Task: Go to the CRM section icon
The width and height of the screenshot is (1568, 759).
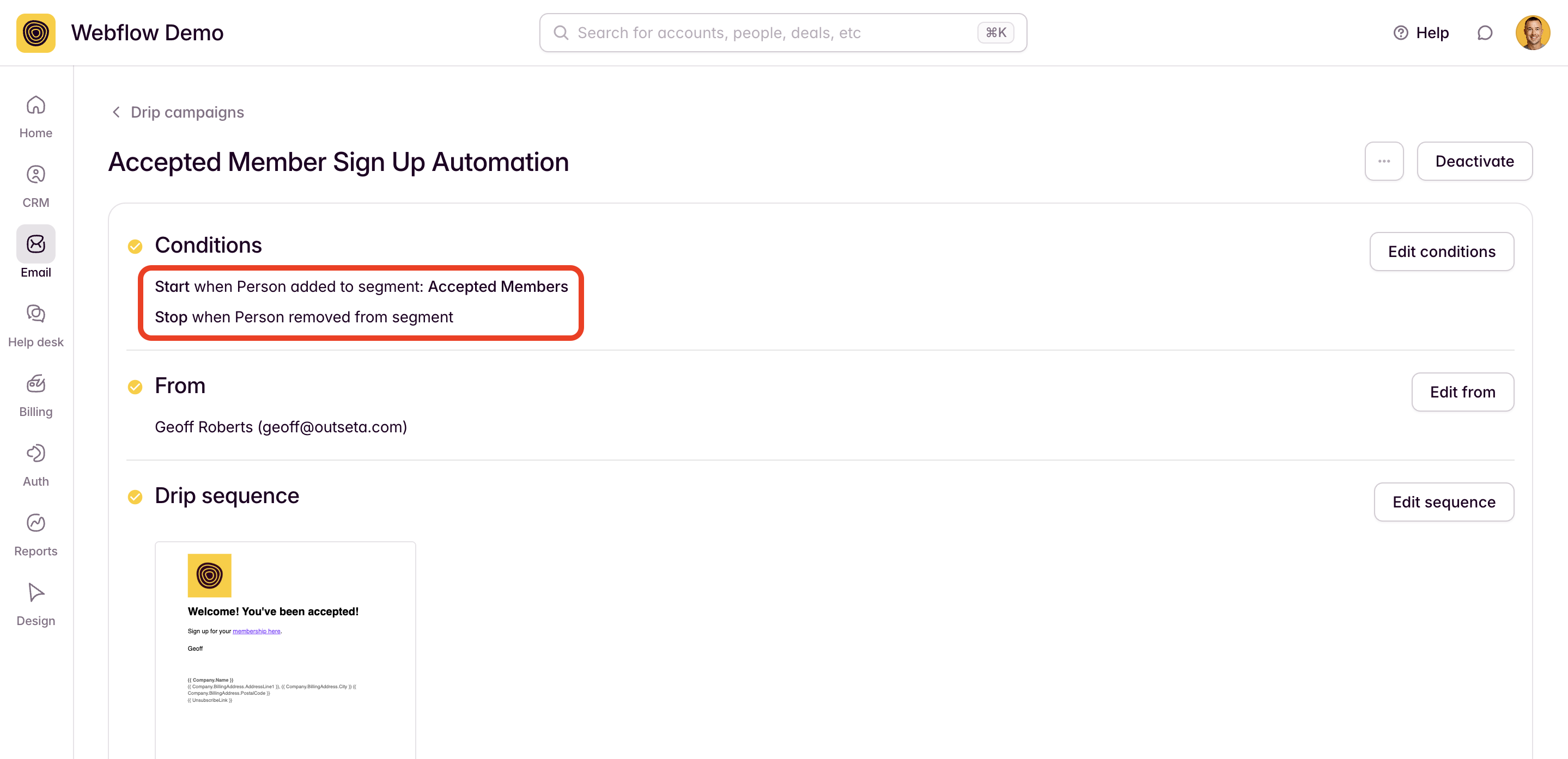Action: 36,175
